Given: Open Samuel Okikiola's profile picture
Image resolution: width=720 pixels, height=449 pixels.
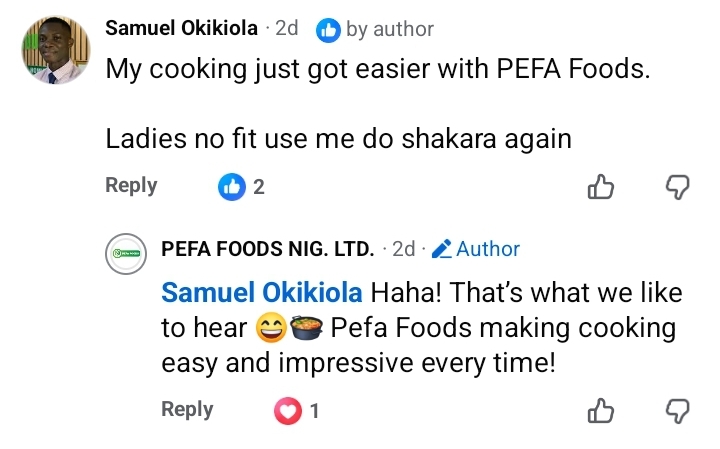Looking at the screenshot, I should coord(58,52).
